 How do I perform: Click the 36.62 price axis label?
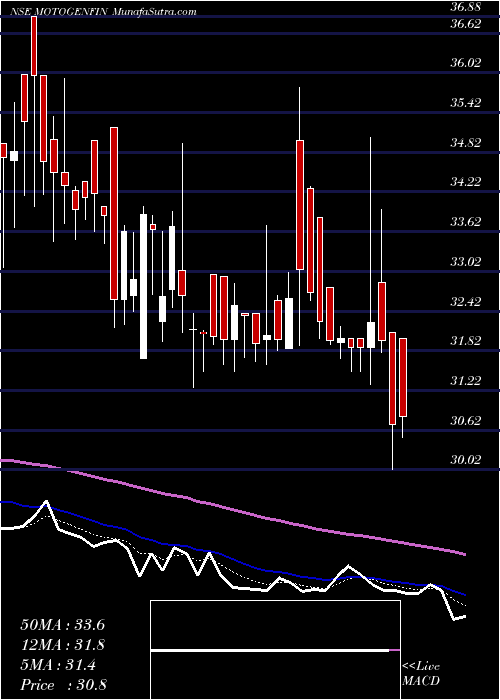click(465, 24)
